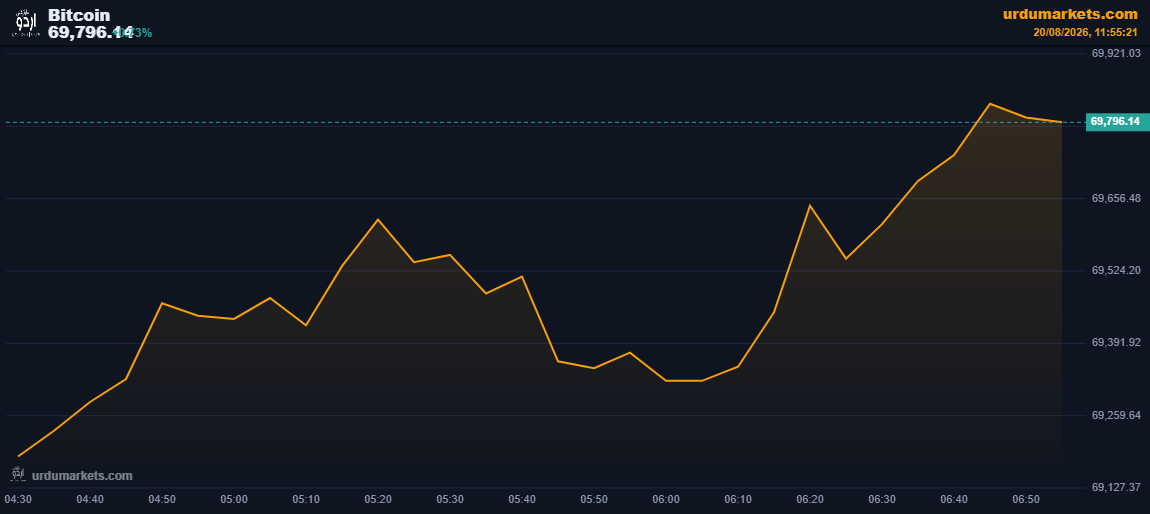
Task: Click the 04:50 time axis label
Action: pyautogui.click(x=162, y=499)
